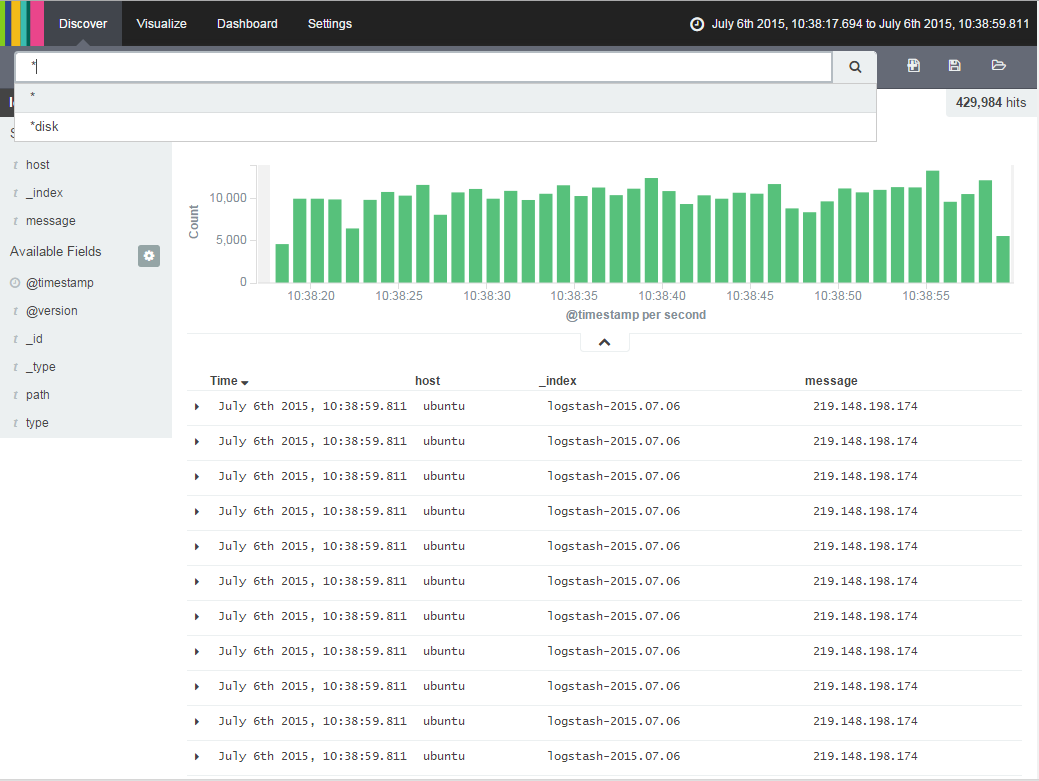This screenshot has height=781, width=1039.
Task: Expand the fourth log row arrow
Action: (x=197, y=512)
